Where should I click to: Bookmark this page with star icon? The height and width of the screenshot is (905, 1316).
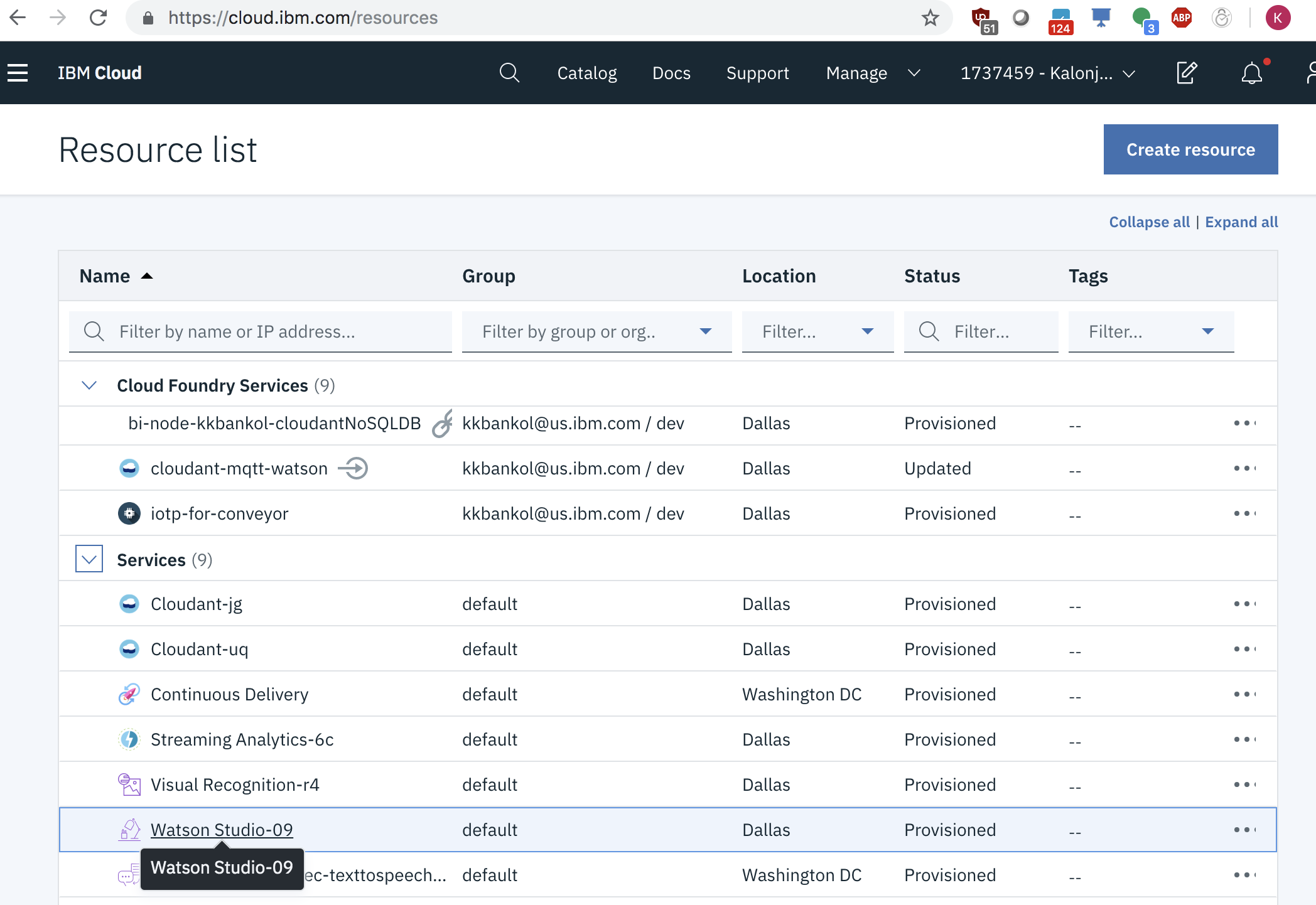pos(930,18)
